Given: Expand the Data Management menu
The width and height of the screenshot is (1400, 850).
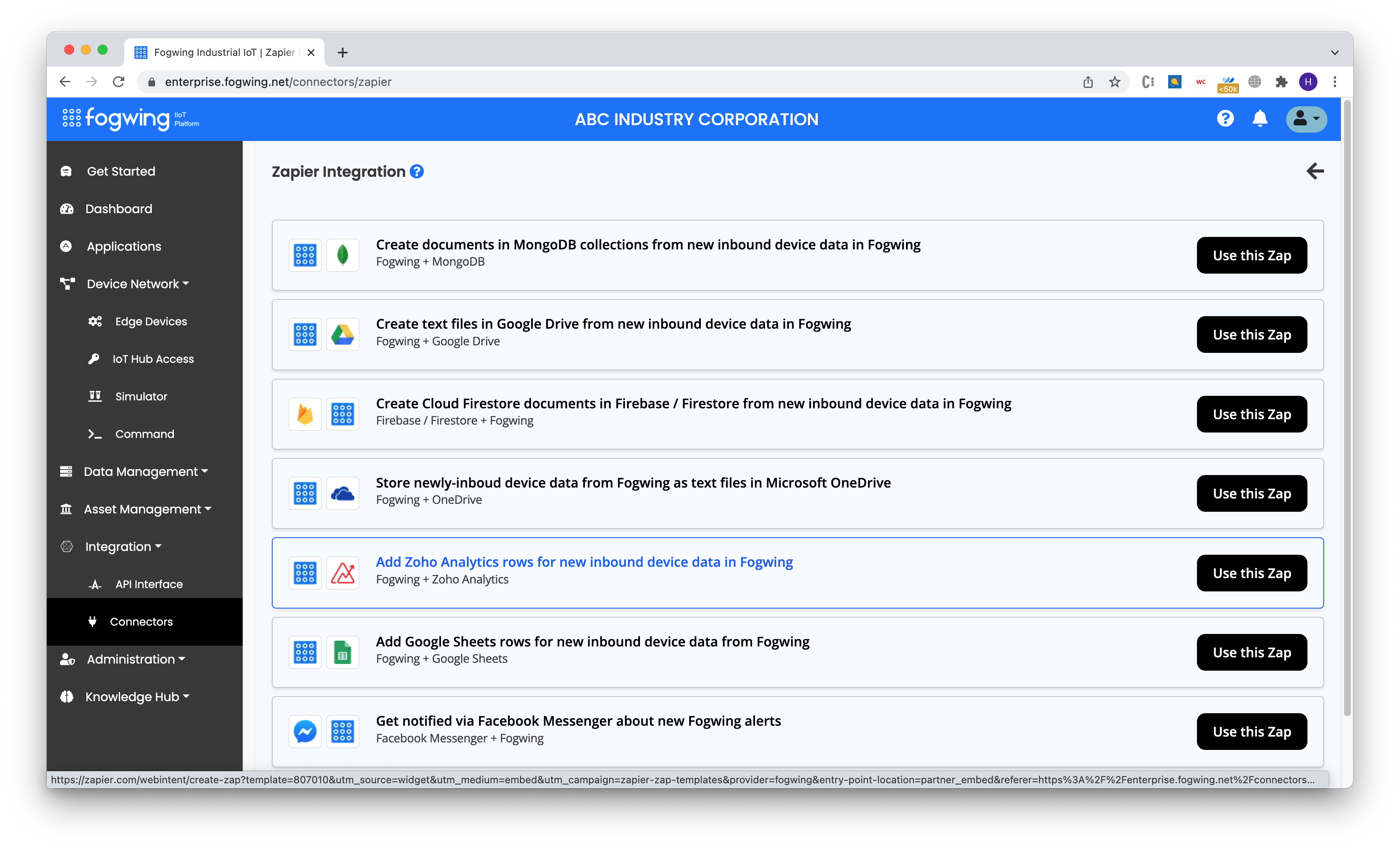Looking at the screenshot, I should pos(145,471).
